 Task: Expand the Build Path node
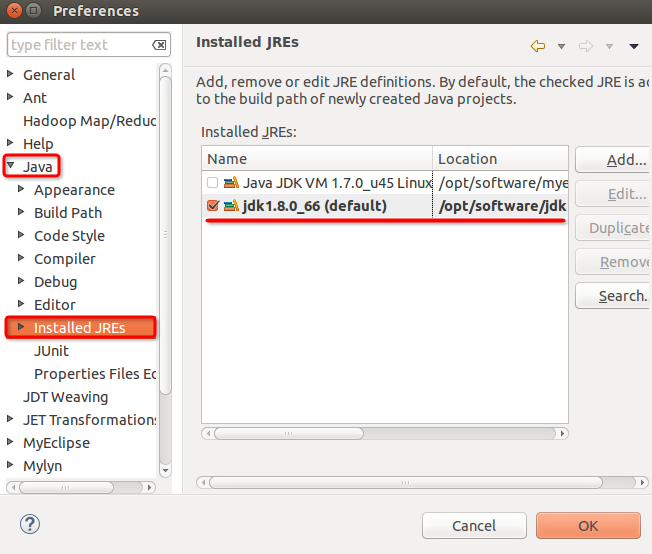click(x=22, y=213)
